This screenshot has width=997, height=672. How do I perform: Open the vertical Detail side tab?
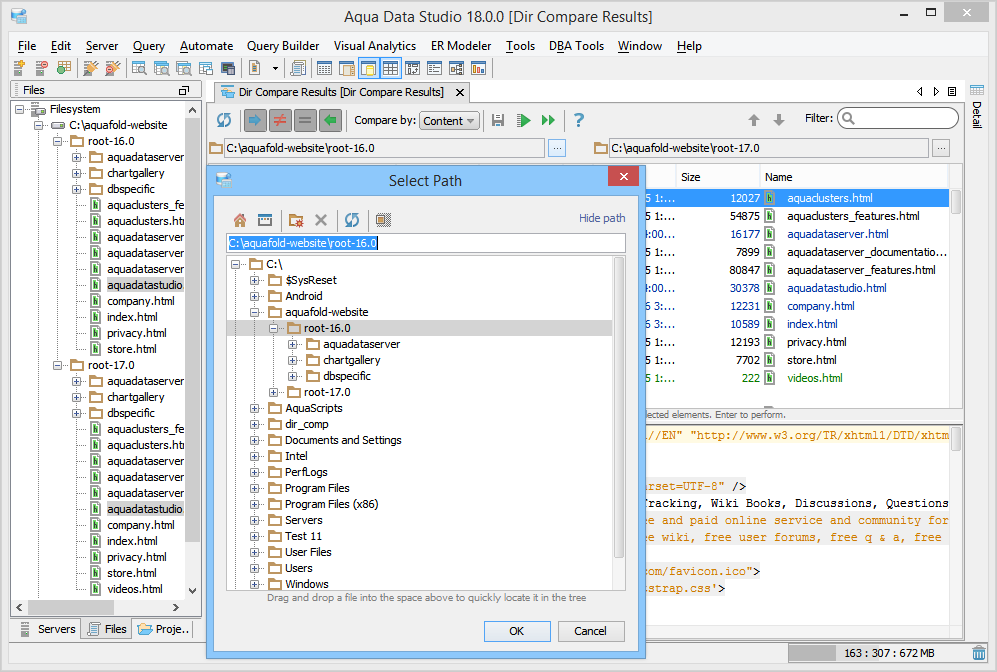(x=977, y=106)
